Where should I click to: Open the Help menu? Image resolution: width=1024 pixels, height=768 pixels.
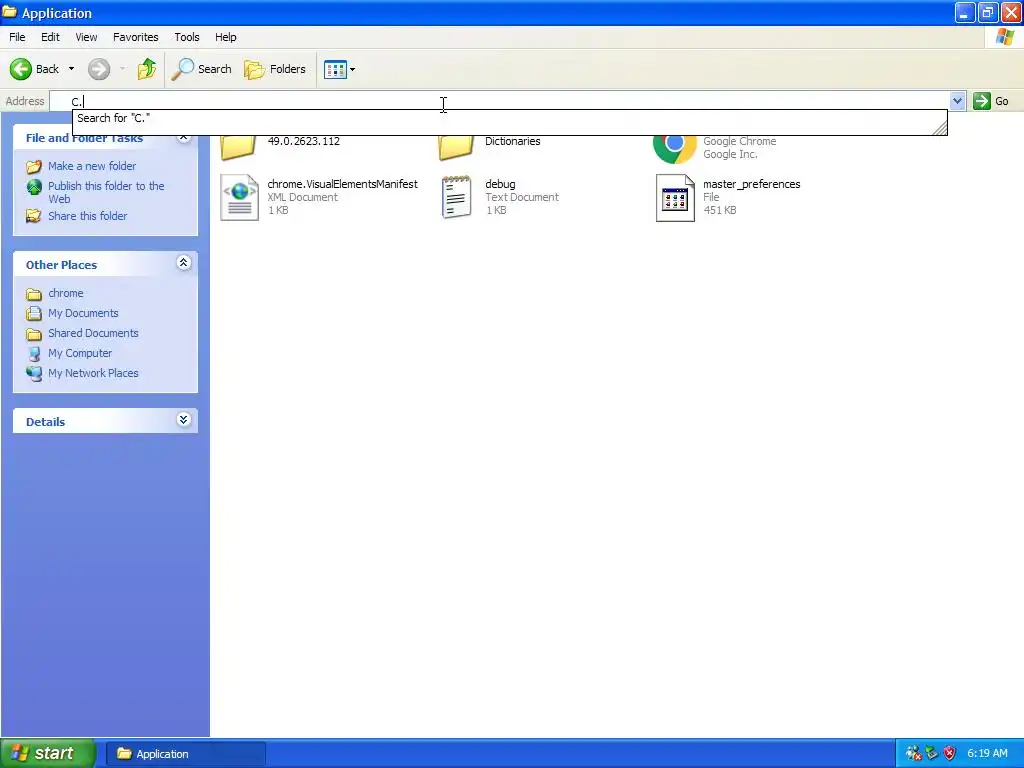coord(225,37)
